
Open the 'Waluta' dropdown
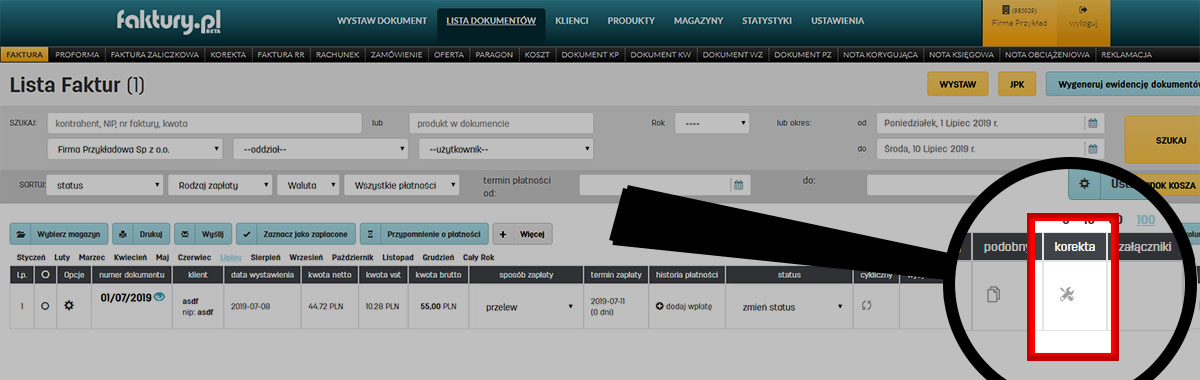point(307,185)
